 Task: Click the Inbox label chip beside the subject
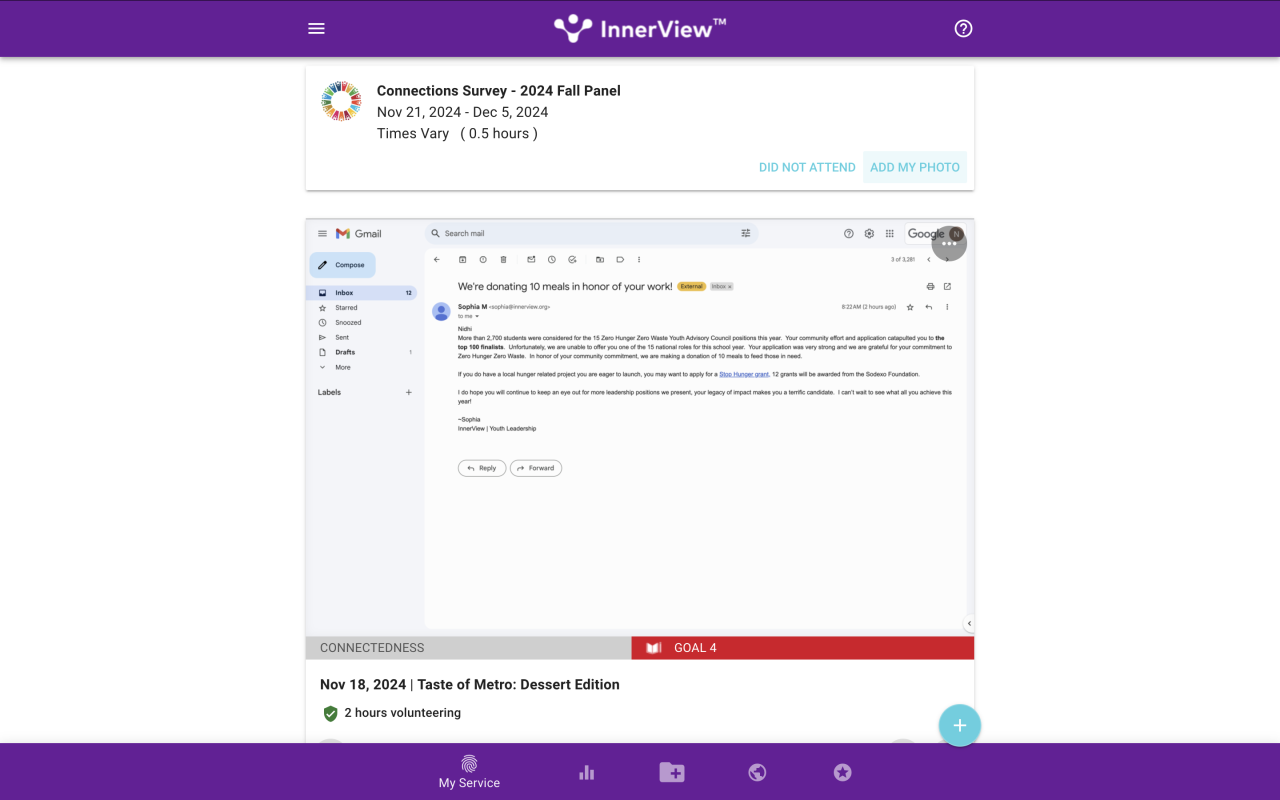(721, 287)
